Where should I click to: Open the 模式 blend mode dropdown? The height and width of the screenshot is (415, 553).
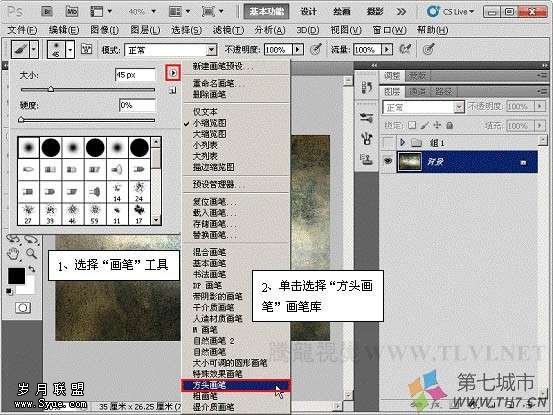click(170, 50)
